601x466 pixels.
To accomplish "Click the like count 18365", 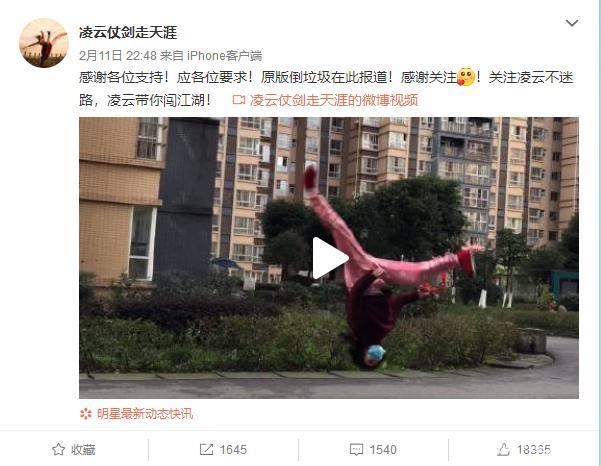I will click(534, 450).
